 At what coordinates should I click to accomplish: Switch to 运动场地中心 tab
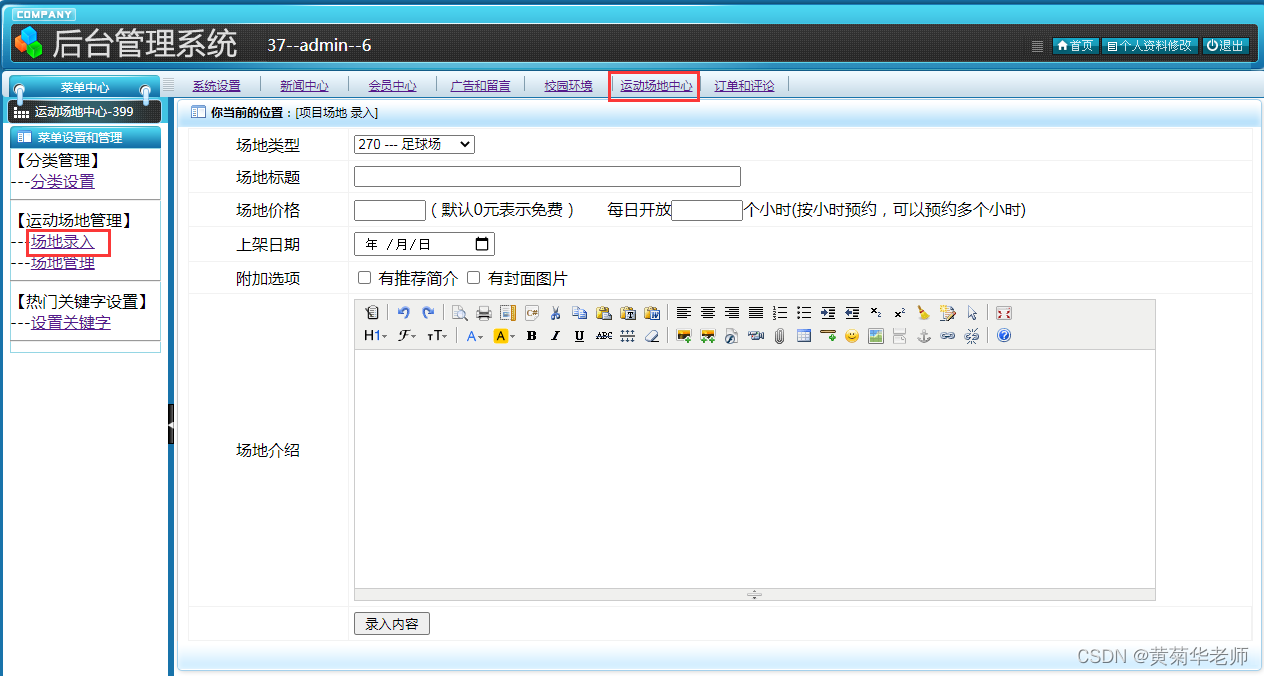point(656,86)
